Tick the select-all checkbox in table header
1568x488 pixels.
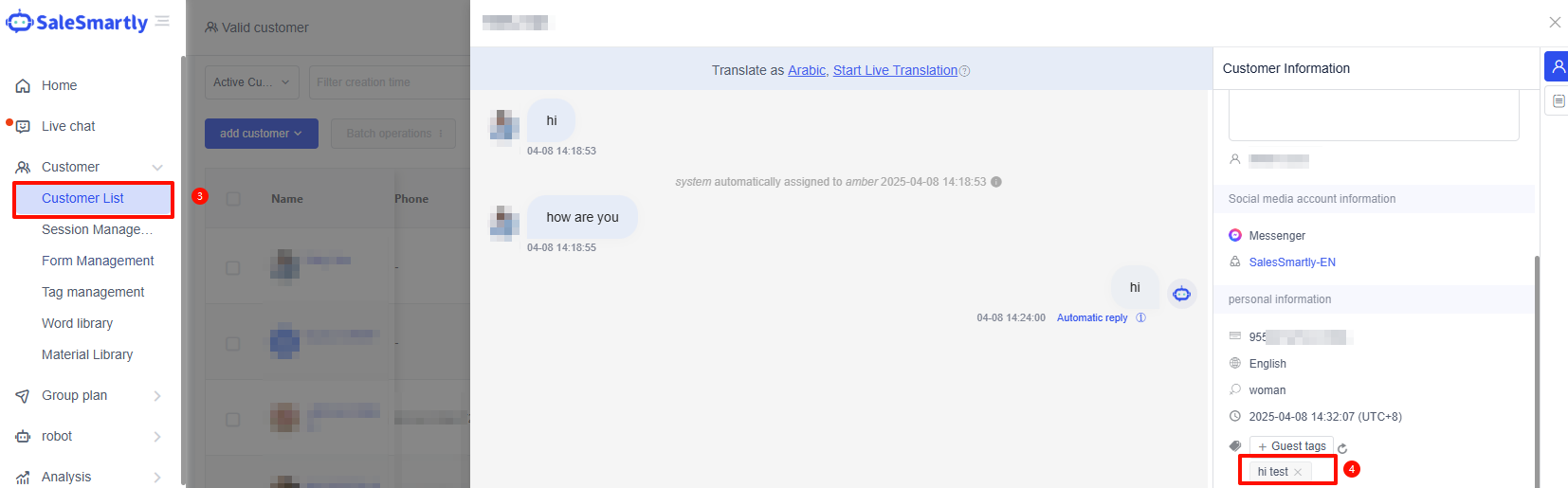click(233, 199)
